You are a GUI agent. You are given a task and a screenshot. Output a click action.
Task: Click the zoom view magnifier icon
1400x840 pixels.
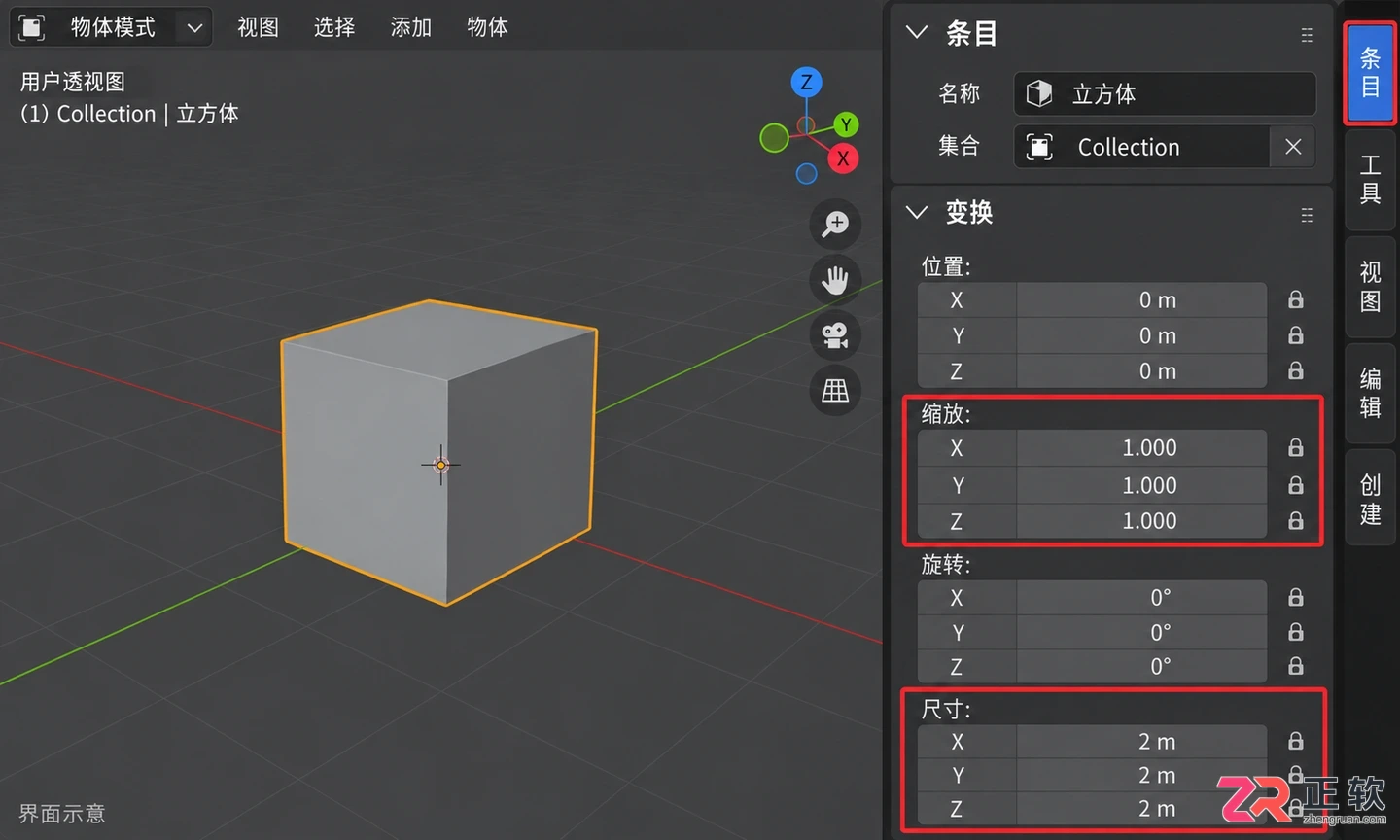(835, 224)
